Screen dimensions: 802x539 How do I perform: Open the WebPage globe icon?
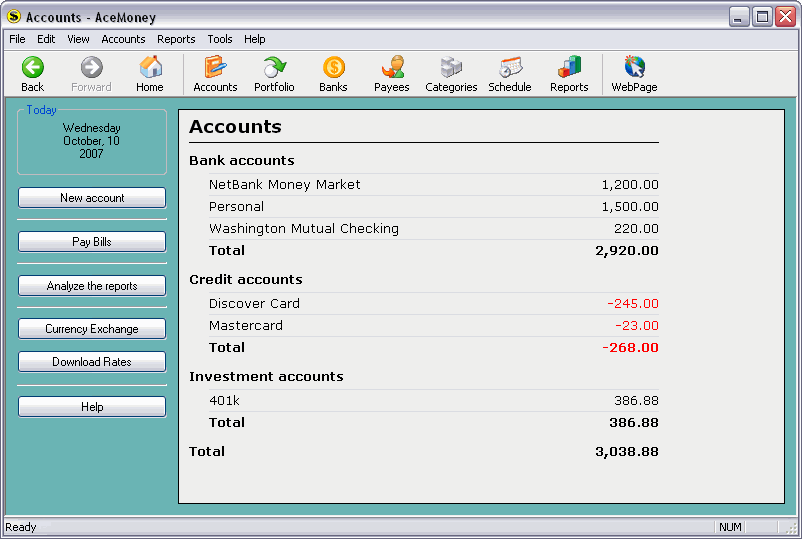coord(634,68)
